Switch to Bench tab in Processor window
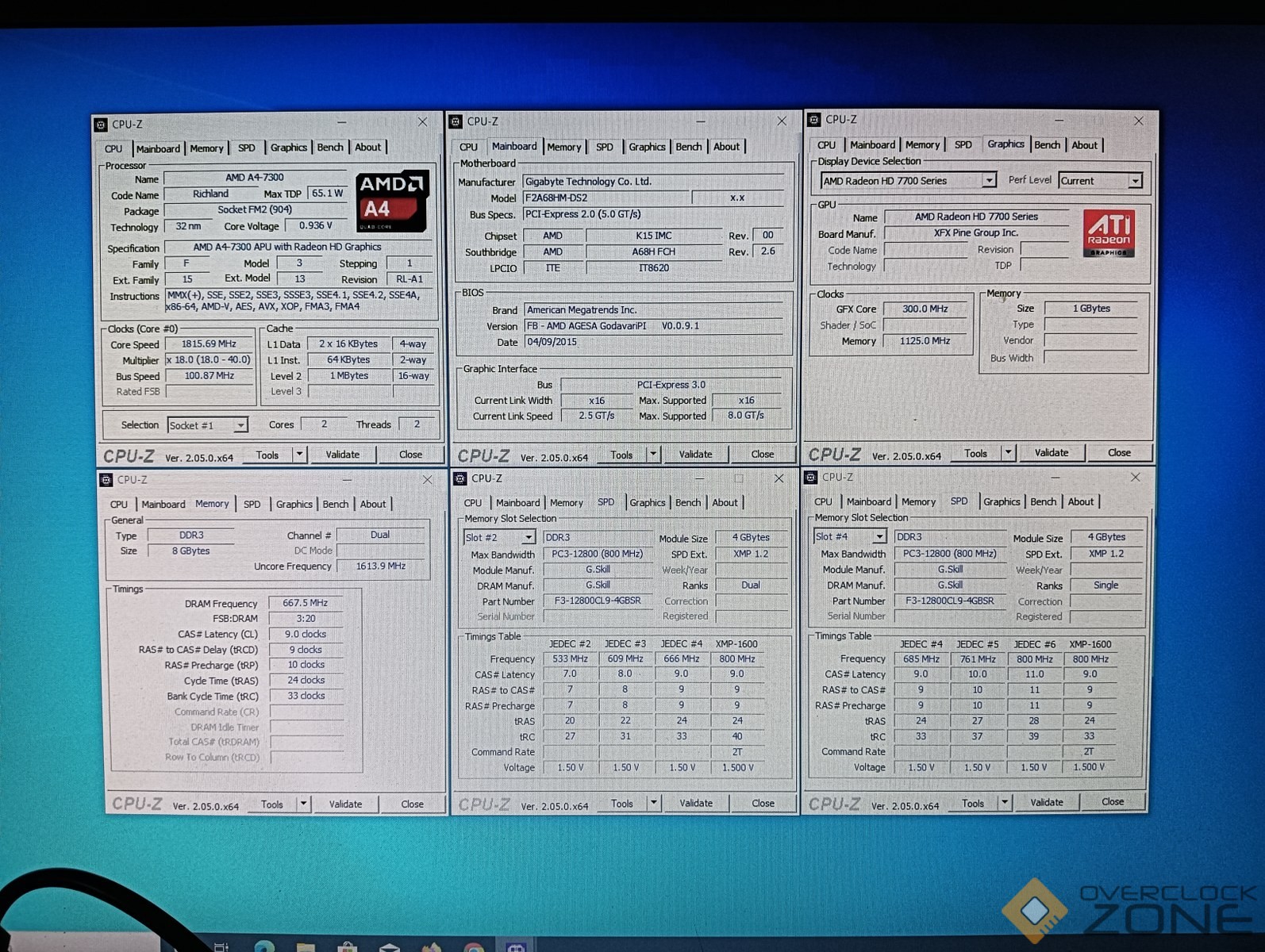Image resolution: width=1265 pixels, height=952 pixels. pyautogui.click(x=330, y=148)
